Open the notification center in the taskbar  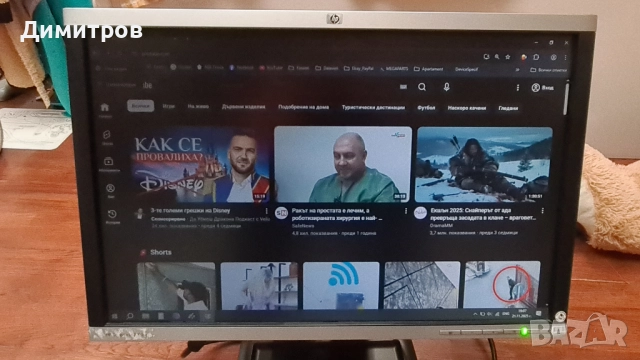[x=538, y=313]
